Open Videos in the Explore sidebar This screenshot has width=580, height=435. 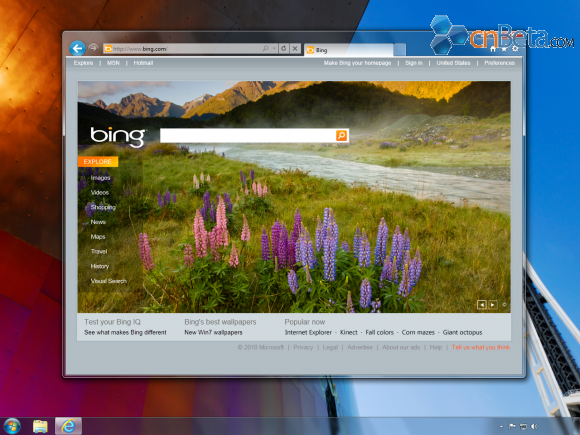(x=100, y=193)
